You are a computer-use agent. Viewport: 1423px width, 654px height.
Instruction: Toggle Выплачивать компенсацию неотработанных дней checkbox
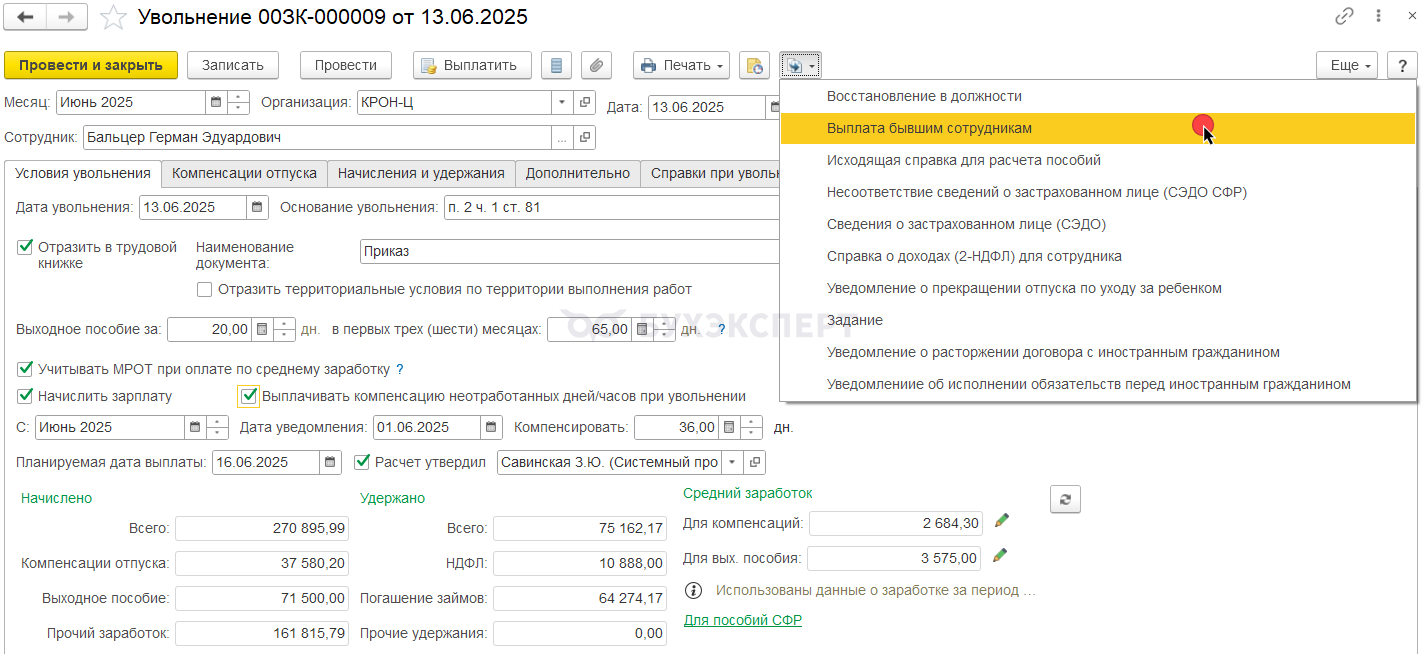(249, 396)
